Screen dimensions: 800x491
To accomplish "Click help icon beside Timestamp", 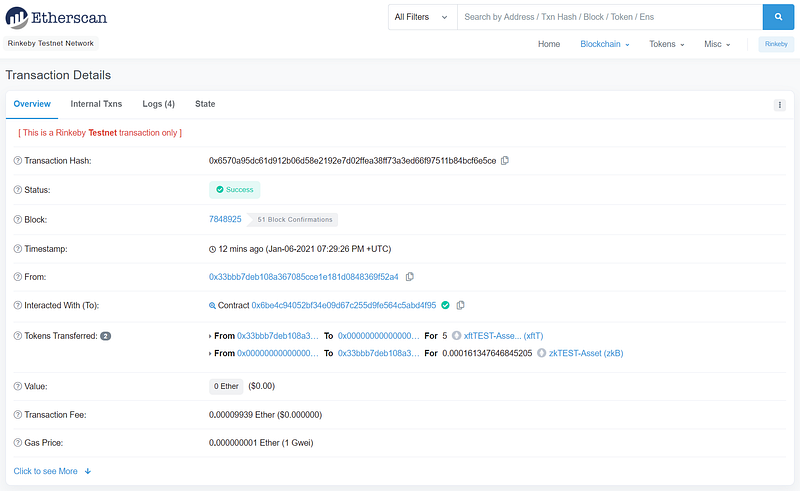I will (17, 249).
